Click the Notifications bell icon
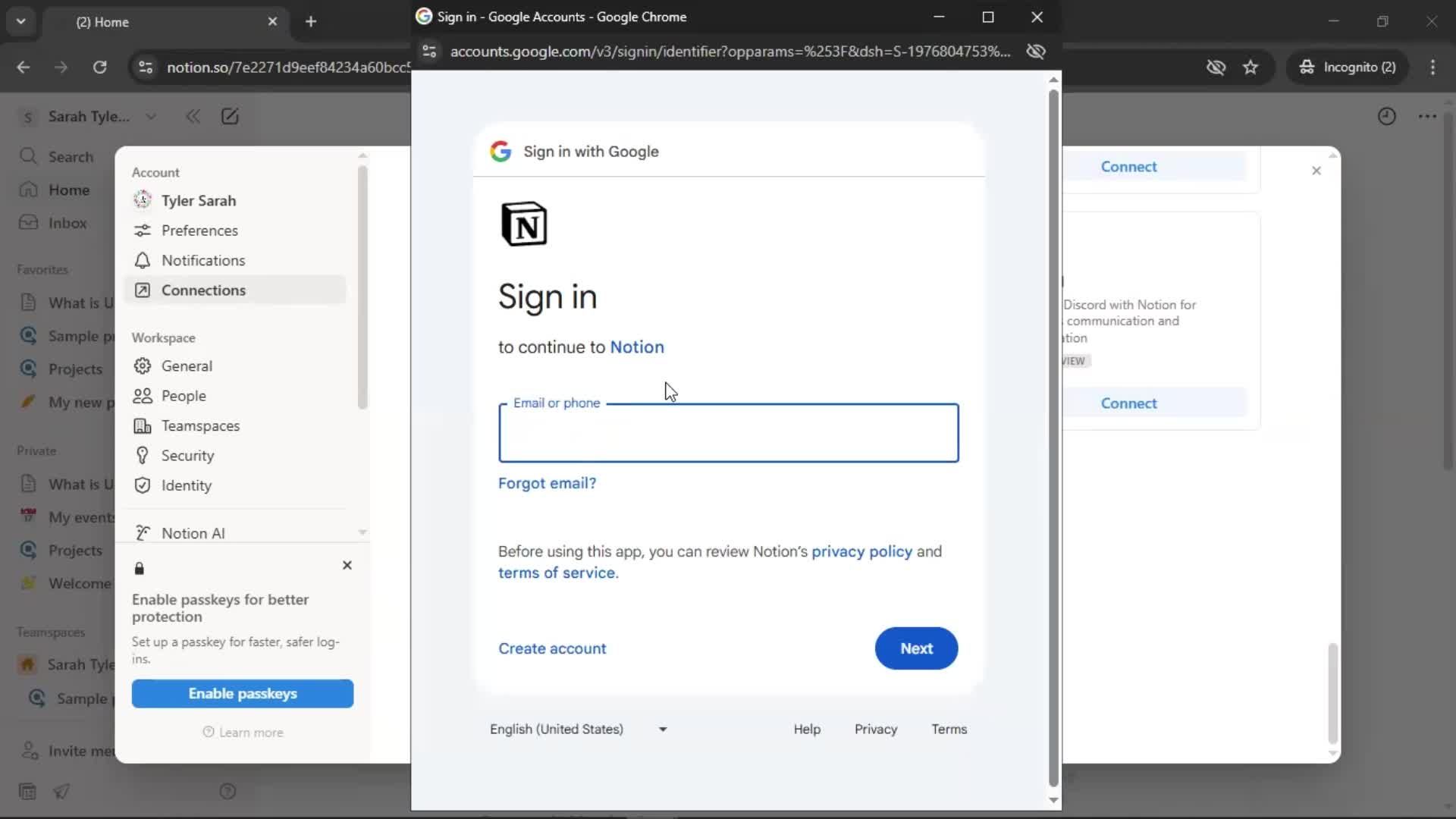 (142, 260)
